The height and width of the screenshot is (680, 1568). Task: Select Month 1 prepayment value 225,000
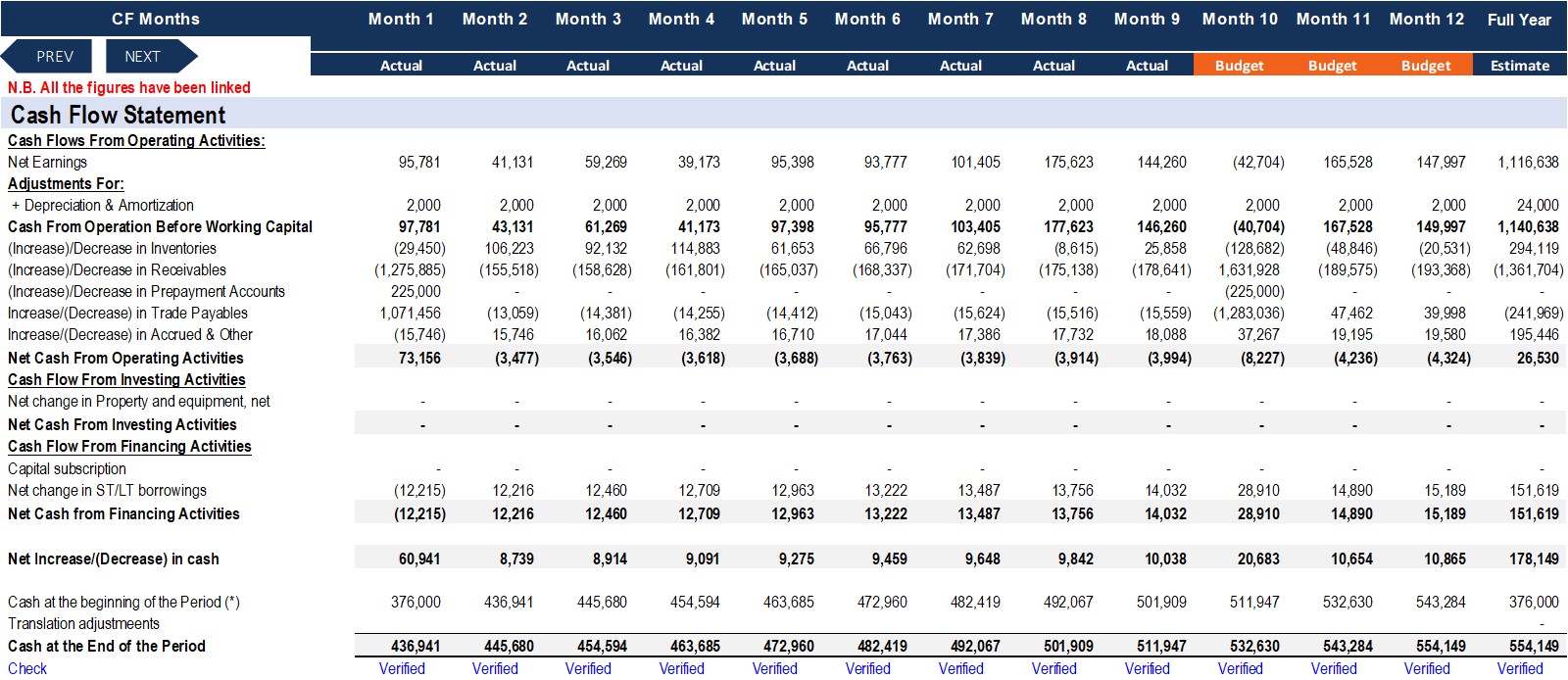416,291
